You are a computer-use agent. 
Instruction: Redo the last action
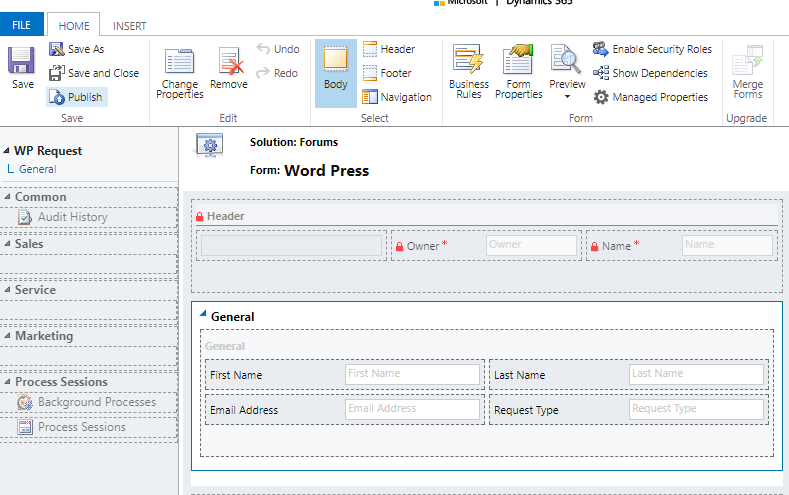click(x=277, y=73)
